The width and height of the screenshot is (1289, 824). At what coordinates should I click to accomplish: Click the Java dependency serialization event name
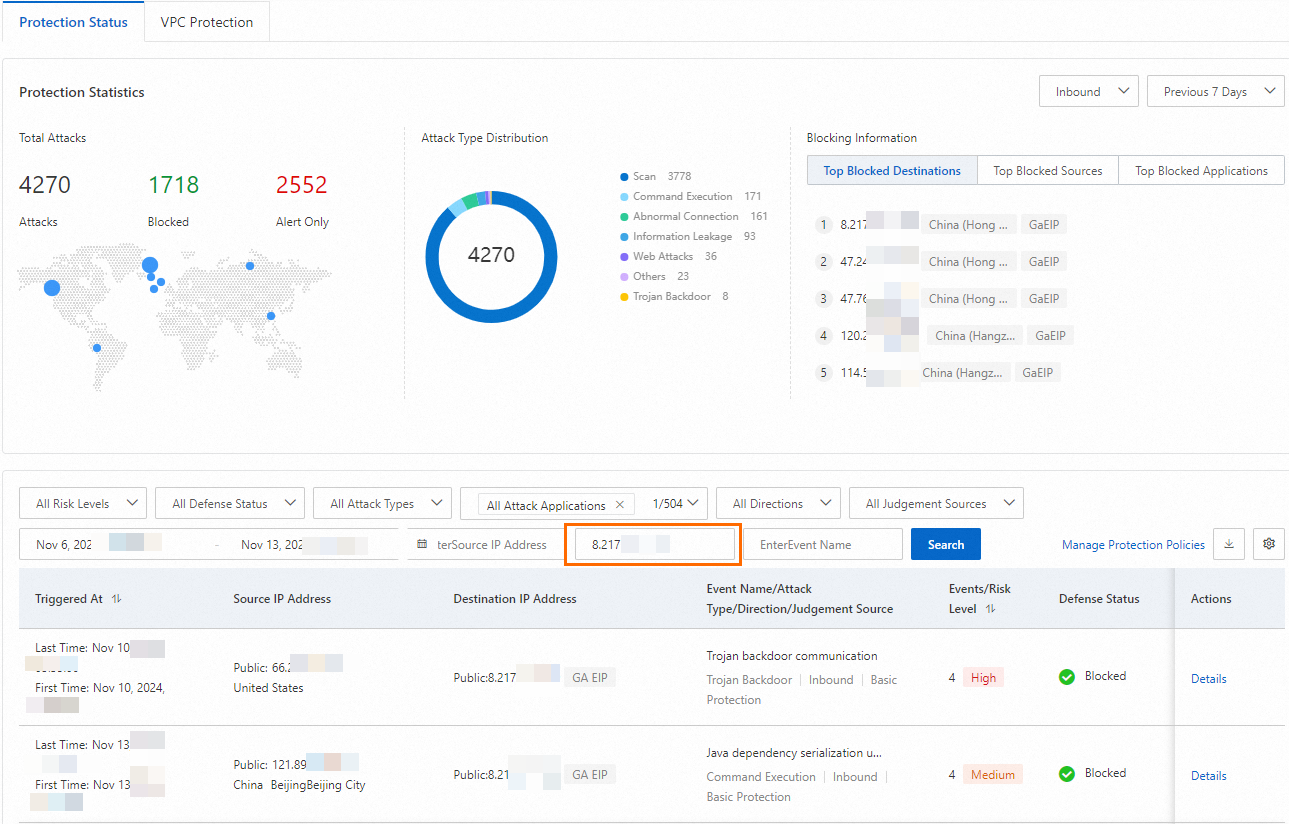click(794, 753)
